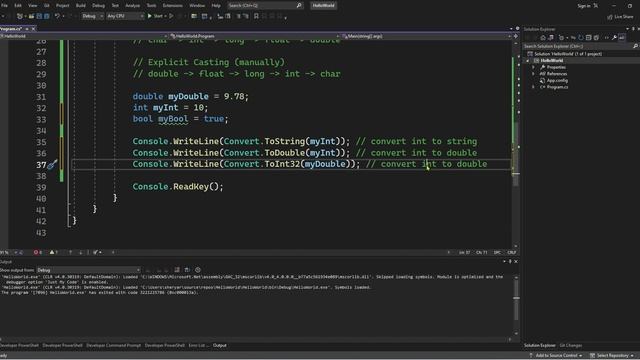
Task: Expand the References tree node
Action: pyautogui.click(x=533, y=74)
